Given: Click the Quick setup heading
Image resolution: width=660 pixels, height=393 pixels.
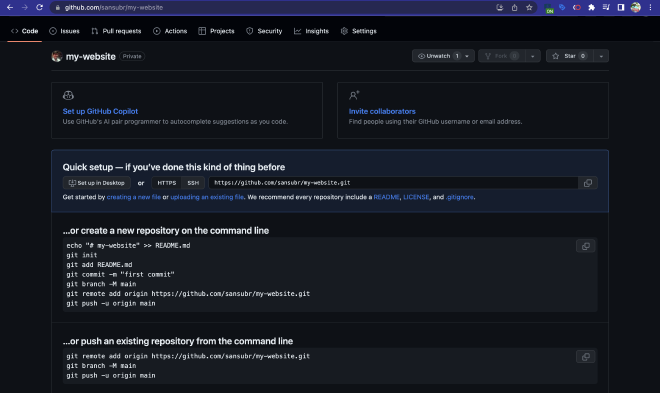Looking at the screenshot, I should point(174,167).
